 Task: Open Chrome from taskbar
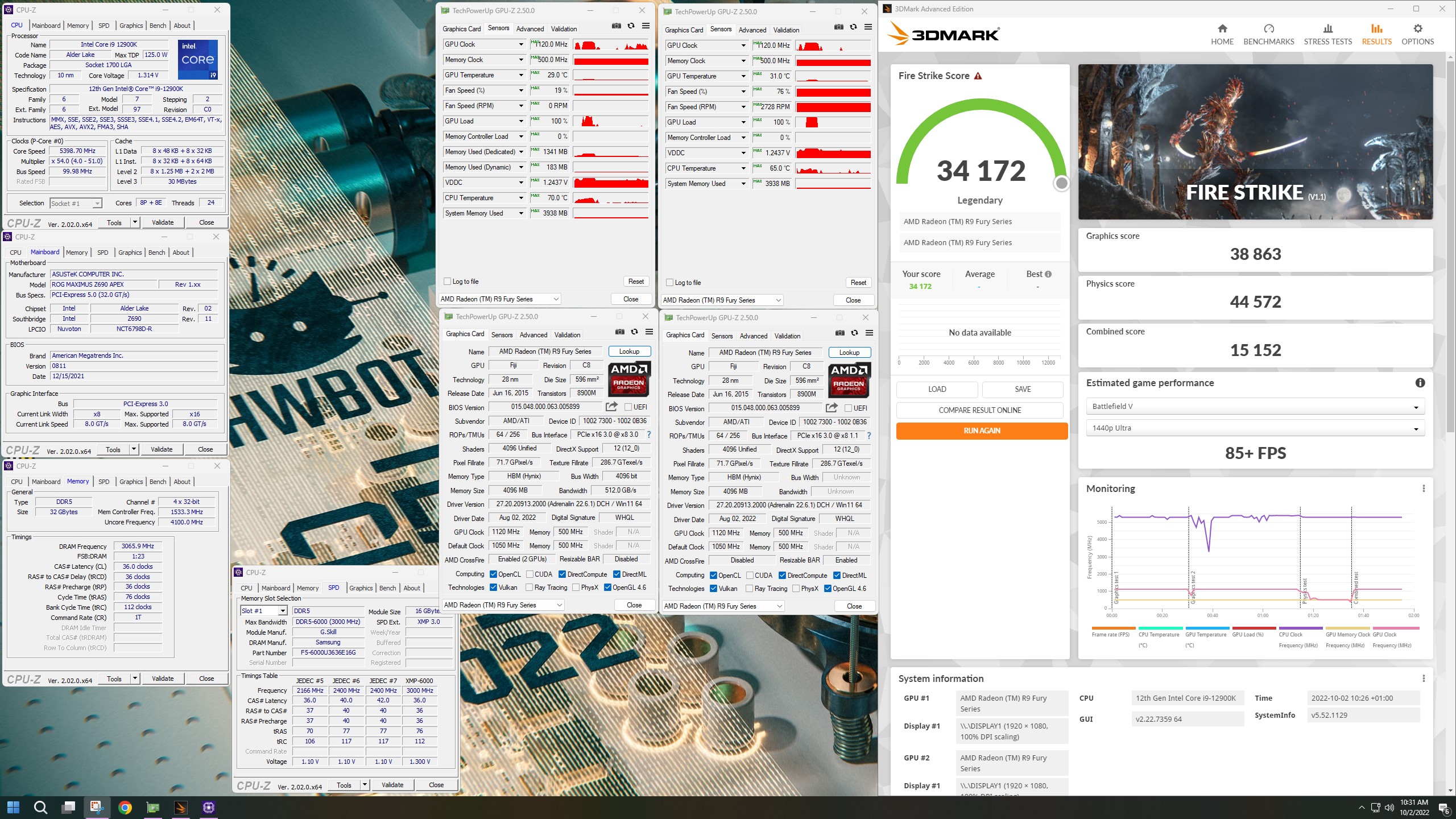click(x=125, y=807)
